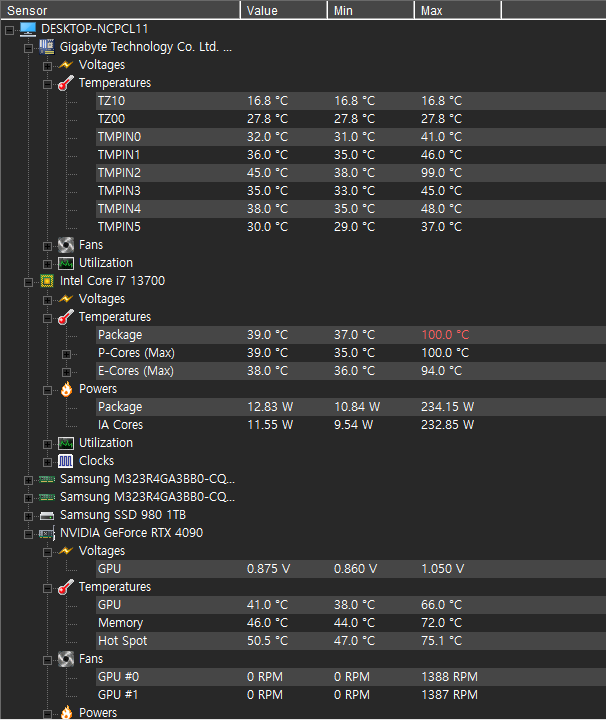Viewport: 606px width, 720px height.
Task: Expand the CPU Clocks node
Action: 47,462
